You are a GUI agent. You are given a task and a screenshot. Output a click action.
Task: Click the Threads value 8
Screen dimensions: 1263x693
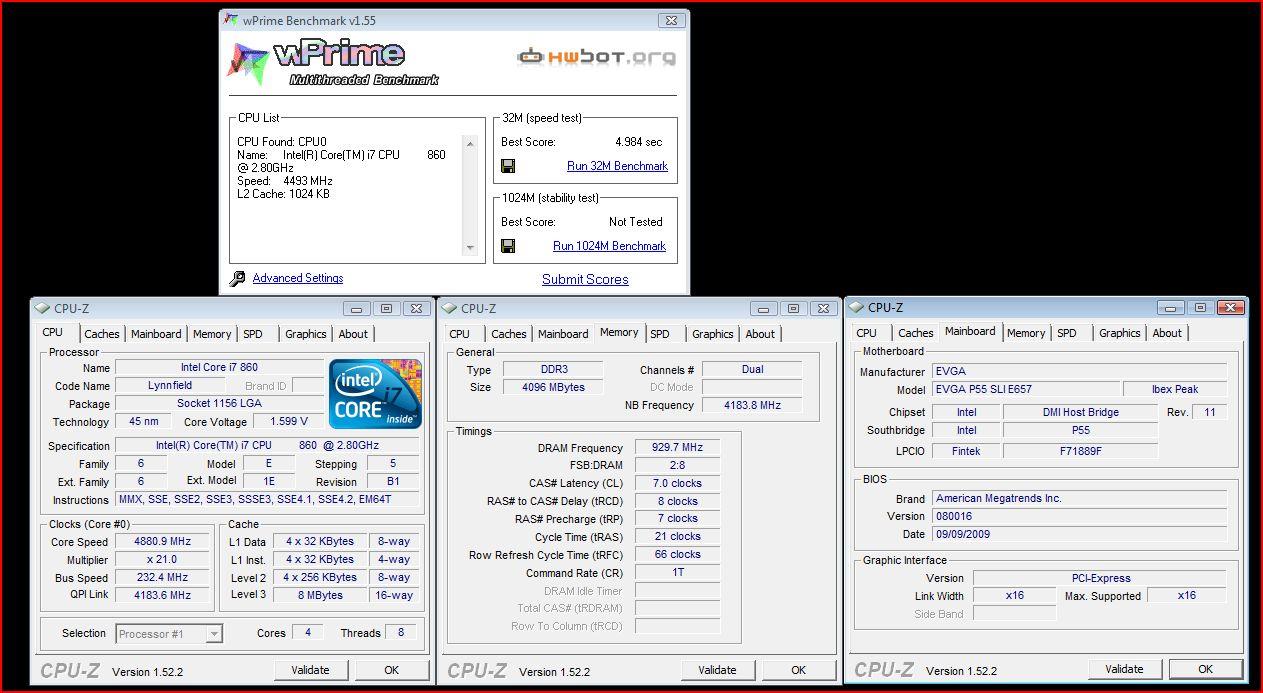(x=401, y=633)
